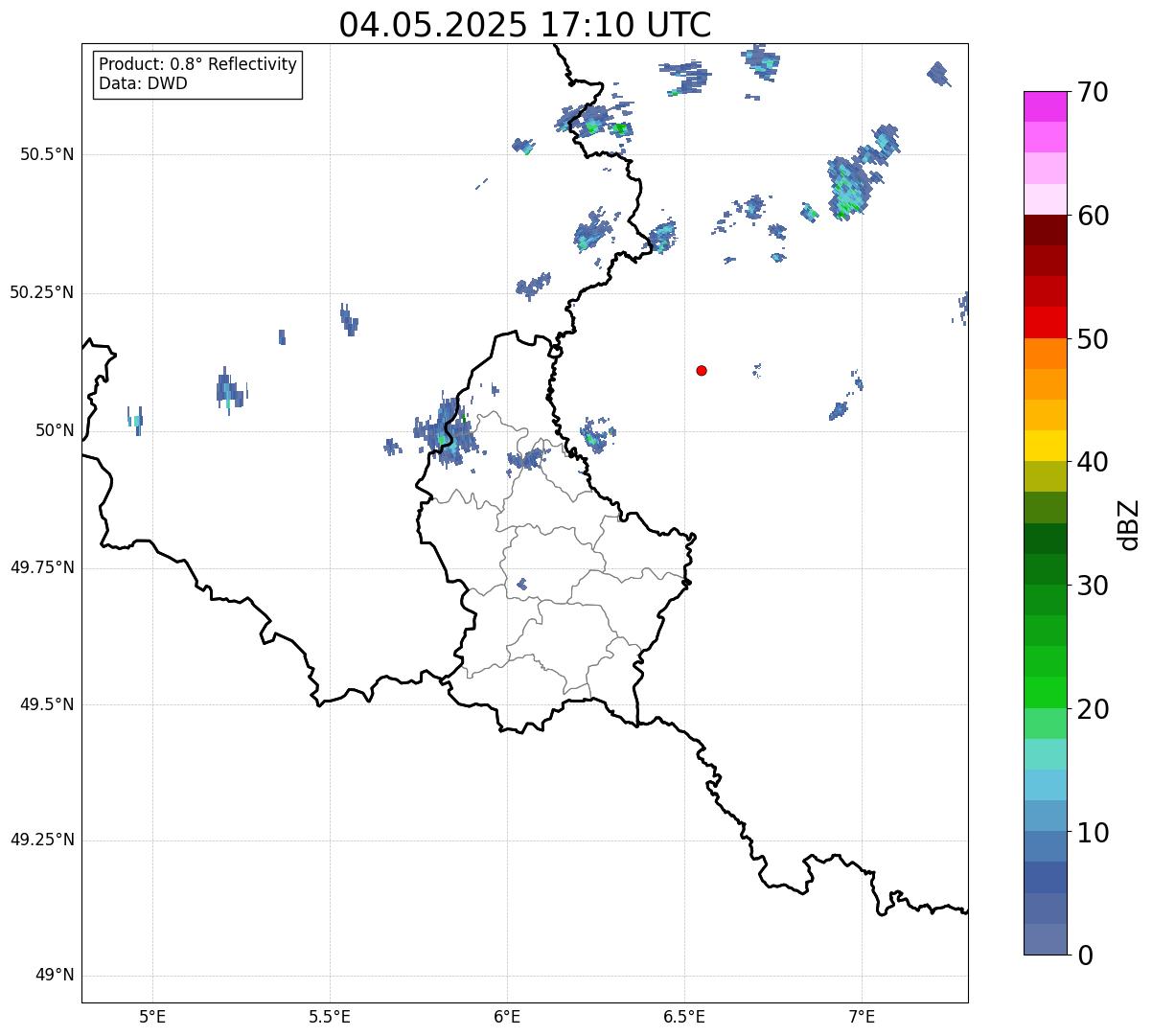Click the 5.5°E longitude label
The image size is (1152, 1036).
330,1016
